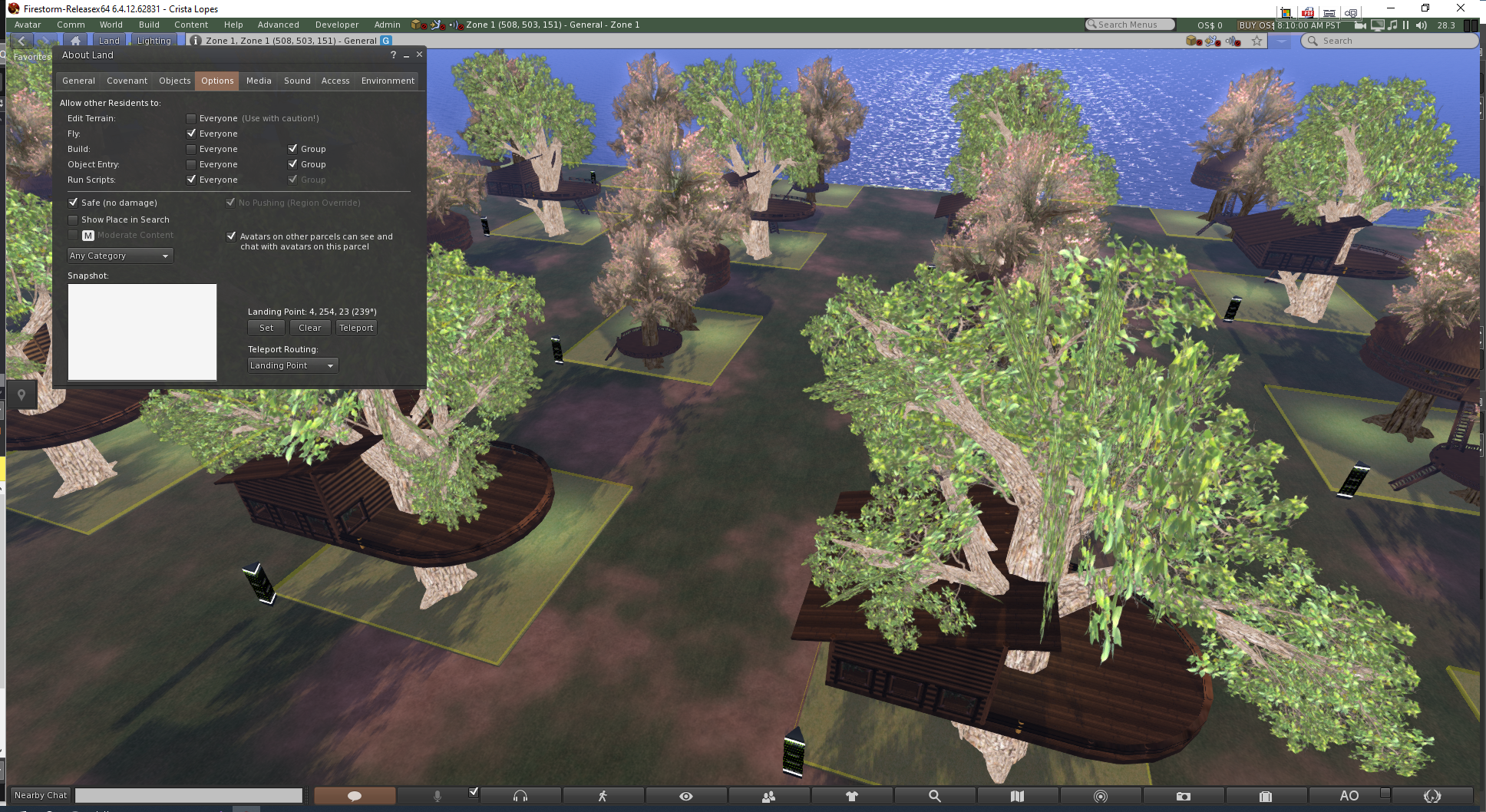Click the Nearby Chat input field
The width and height of the screenshot is (1486, 812).
click(189, 796)
